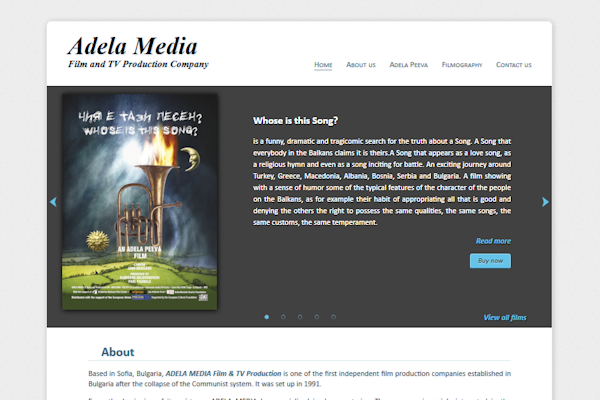Image resolution: width=600 pixels, height=400 pixels.
Task: Click the Whose is this Song? title
Action: coord(295,121)
